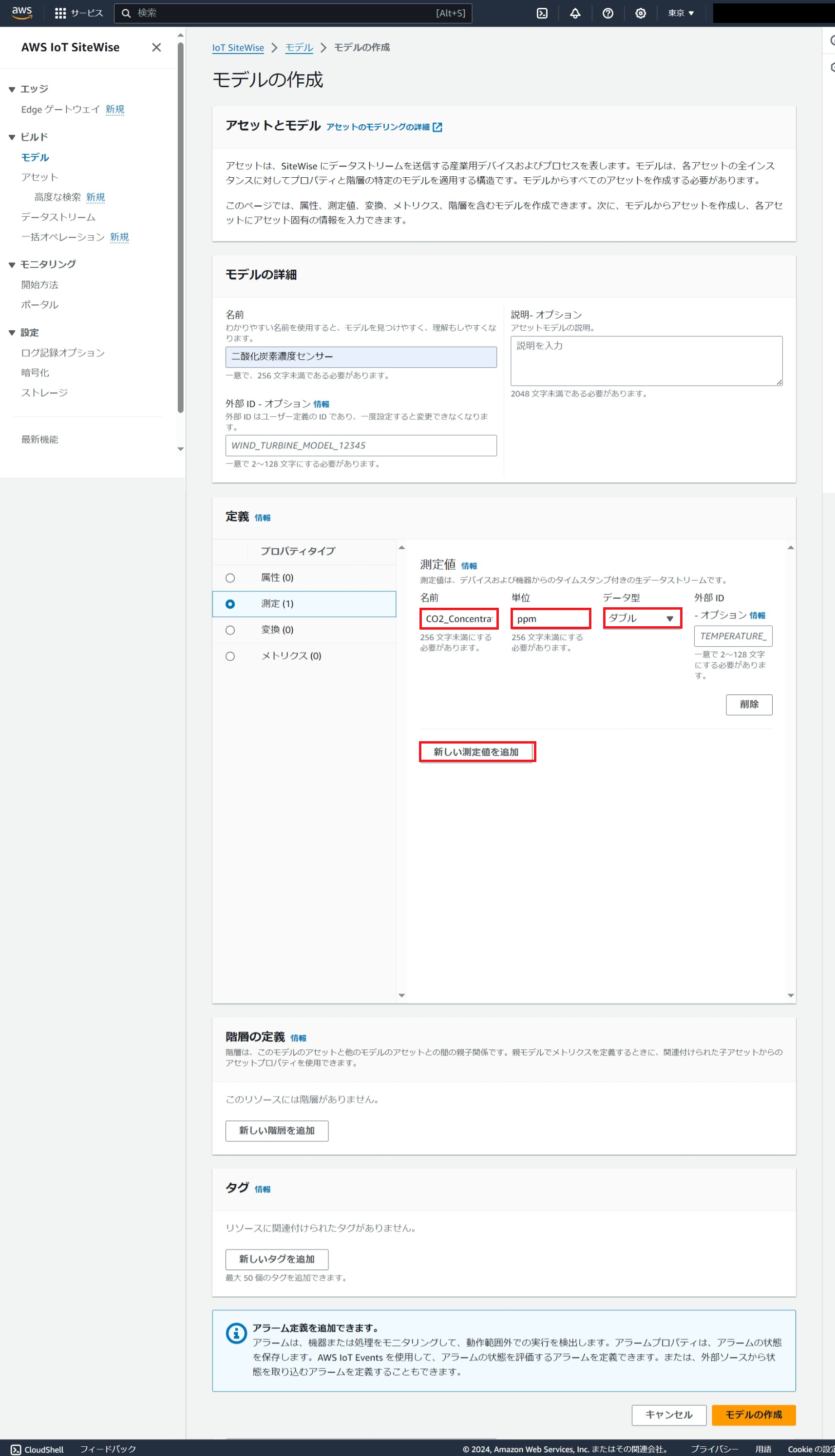Viewport: 835px width, 1456px height.
Task: Click the search magnifier icon
Action: click(126, 13)
